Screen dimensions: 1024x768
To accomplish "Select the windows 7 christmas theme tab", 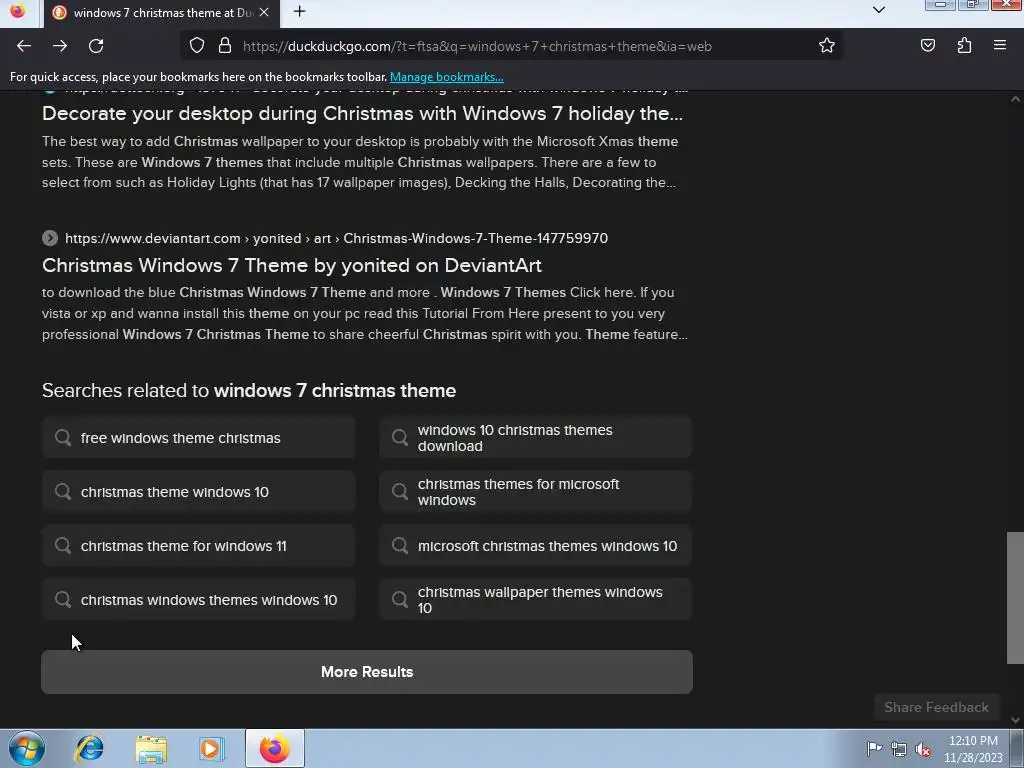I will tap(162, 13).
